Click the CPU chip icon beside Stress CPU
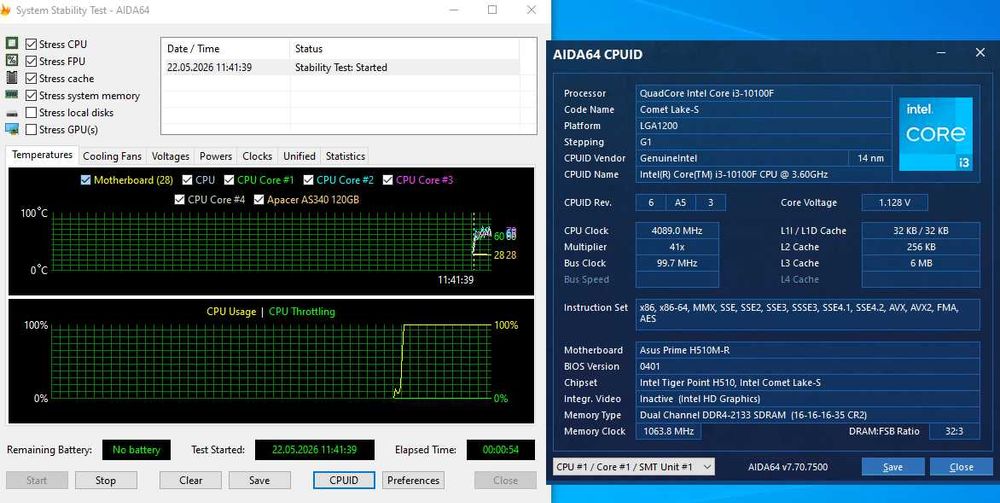This screenshot has height=503, width=1000. [x=11, y=43]
